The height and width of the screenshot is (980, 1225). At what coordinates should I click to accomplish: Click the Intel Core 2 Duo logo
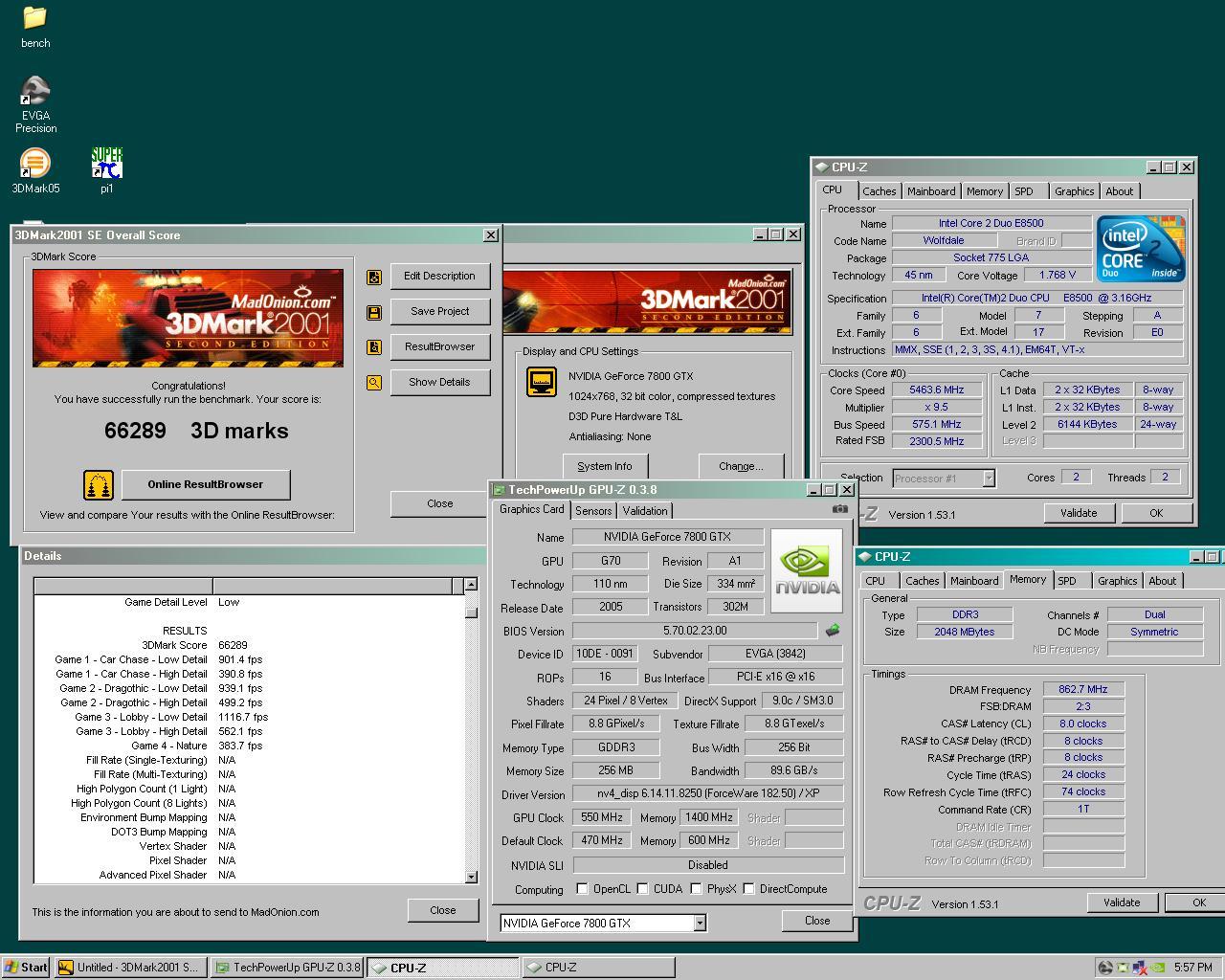(x=1141, y=249)
